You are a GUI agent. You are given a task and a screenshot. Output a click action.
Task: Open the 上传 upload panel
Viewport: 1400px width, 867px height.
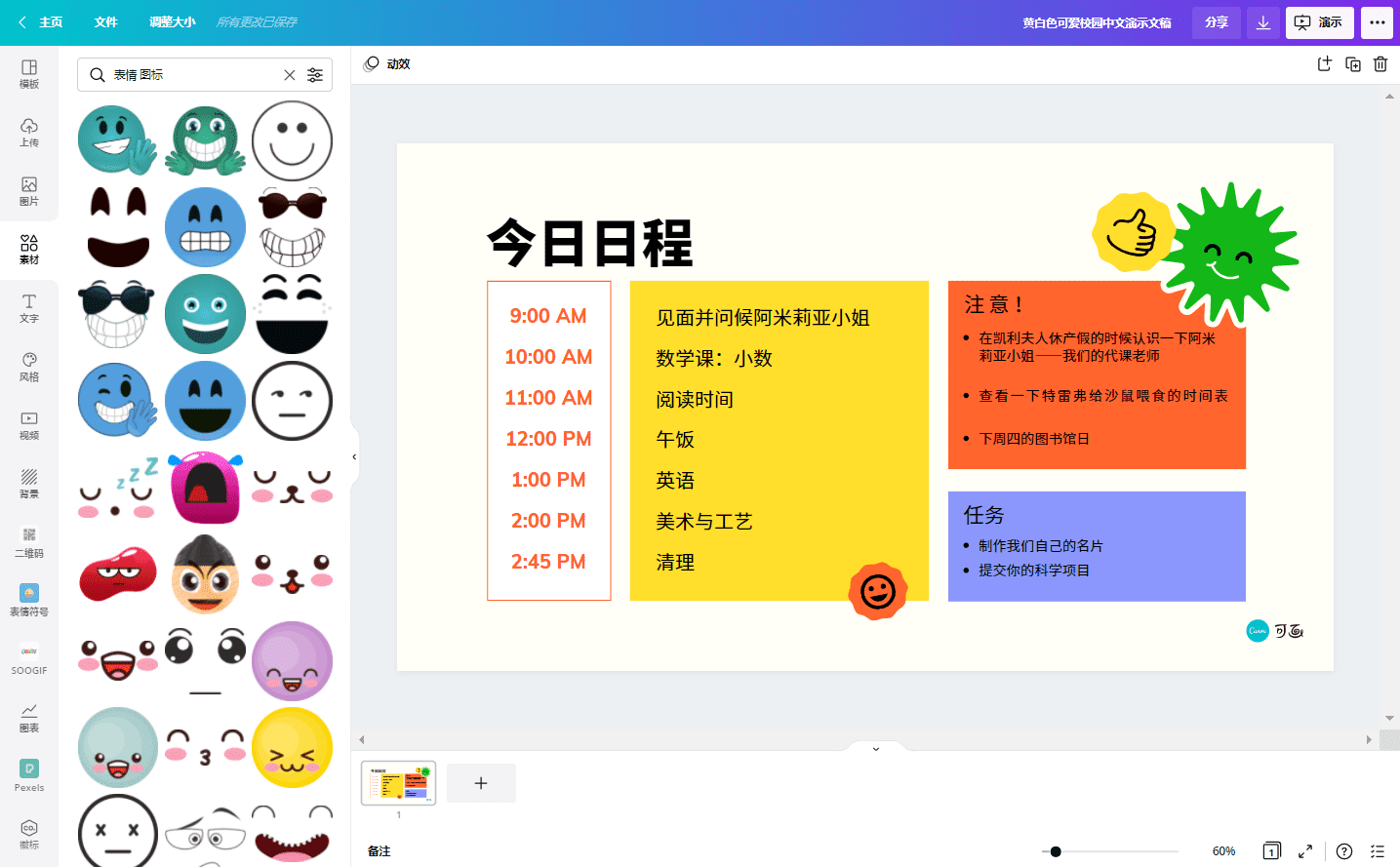(x=29, y=133)
